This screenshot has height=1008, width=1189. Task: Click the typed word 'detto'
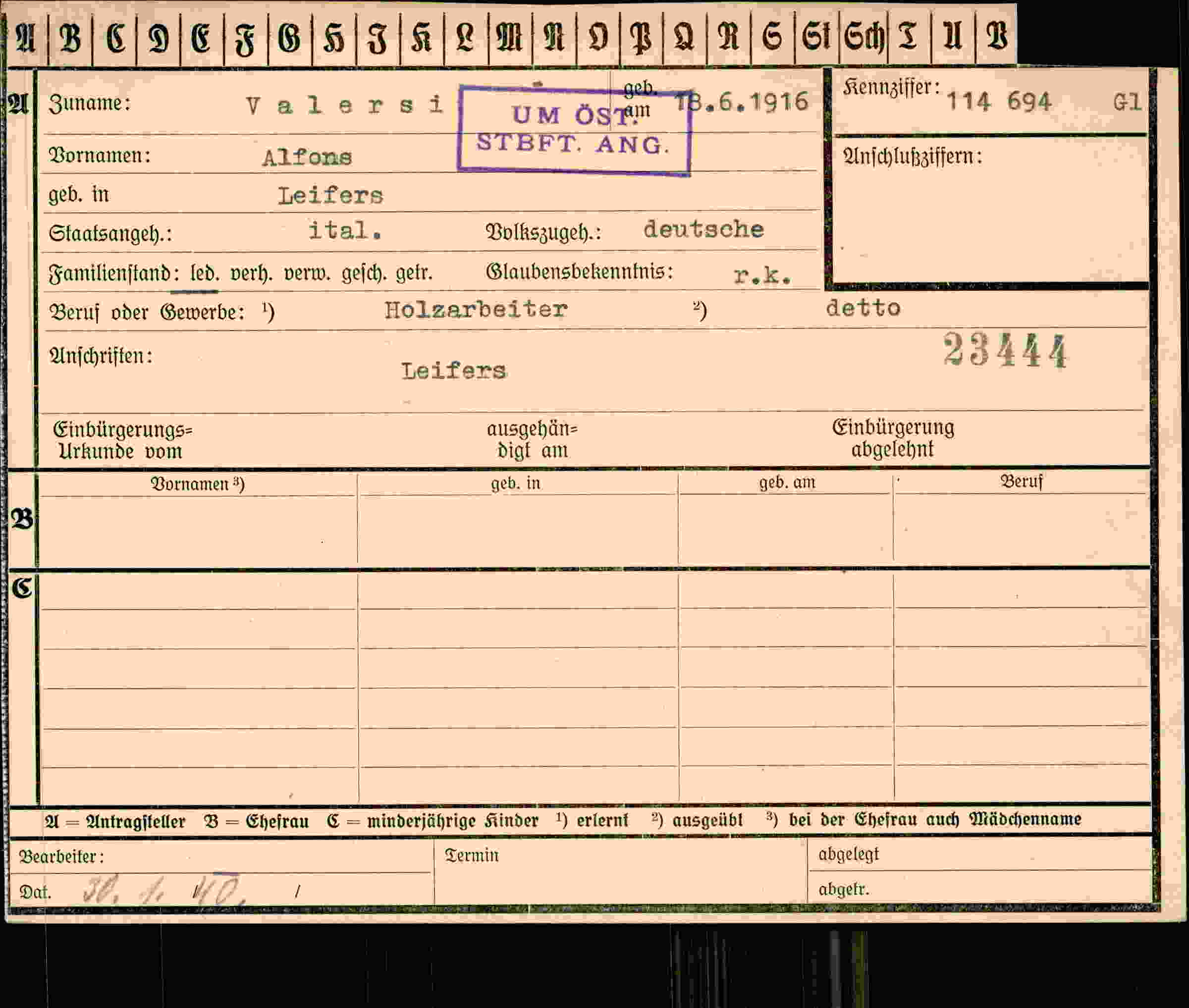tap(863, 308)
